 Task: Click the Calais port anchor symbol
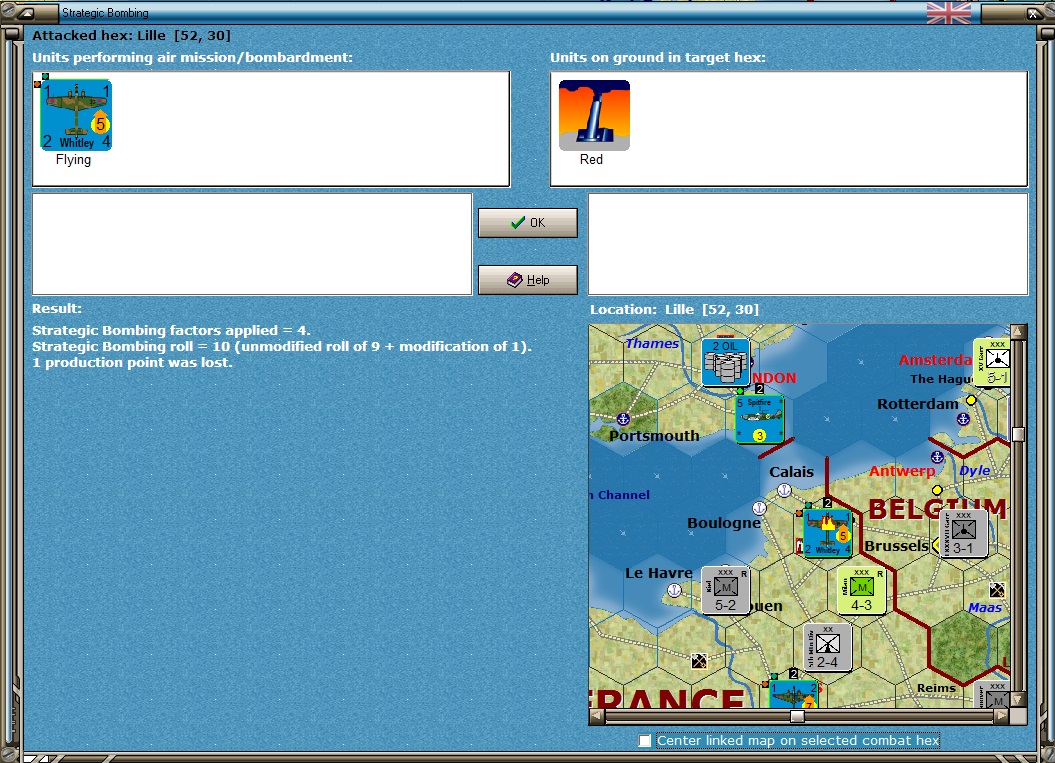pos(784,490)
